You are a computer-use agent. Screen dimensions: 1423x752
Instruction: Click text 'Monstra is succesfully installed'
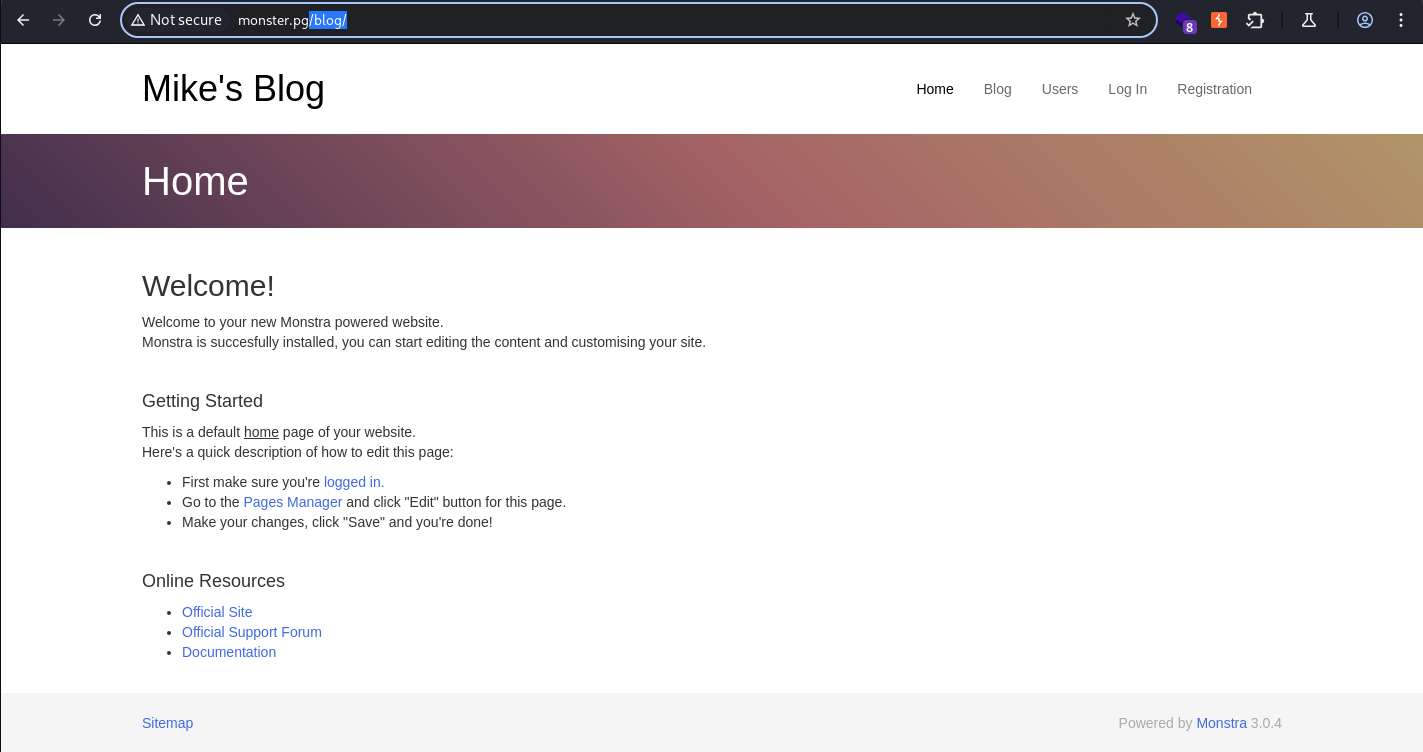click(240, 342)
